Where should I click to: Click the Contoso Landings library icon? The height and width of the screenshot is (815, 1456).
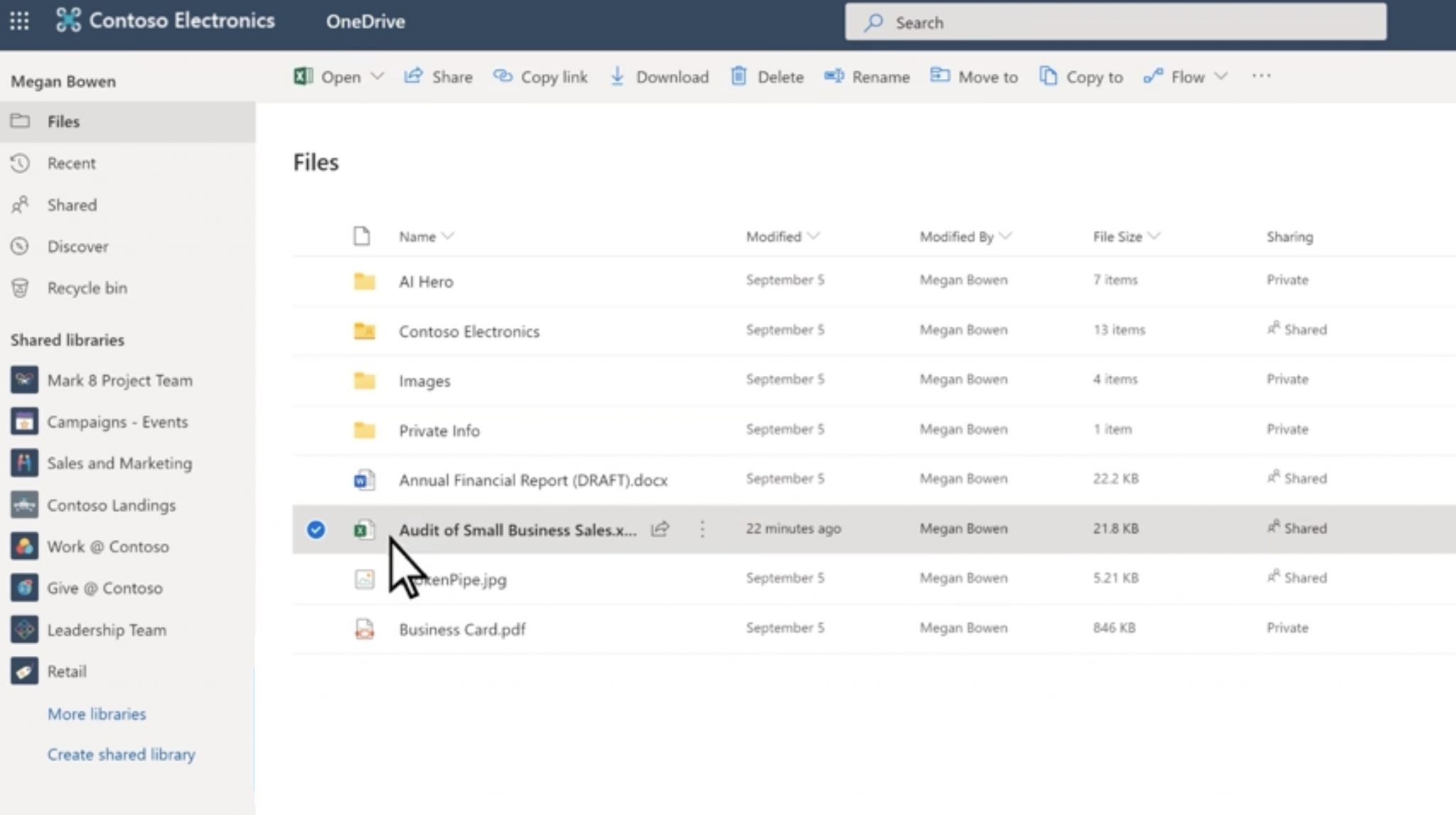click(x=24, y=505)
